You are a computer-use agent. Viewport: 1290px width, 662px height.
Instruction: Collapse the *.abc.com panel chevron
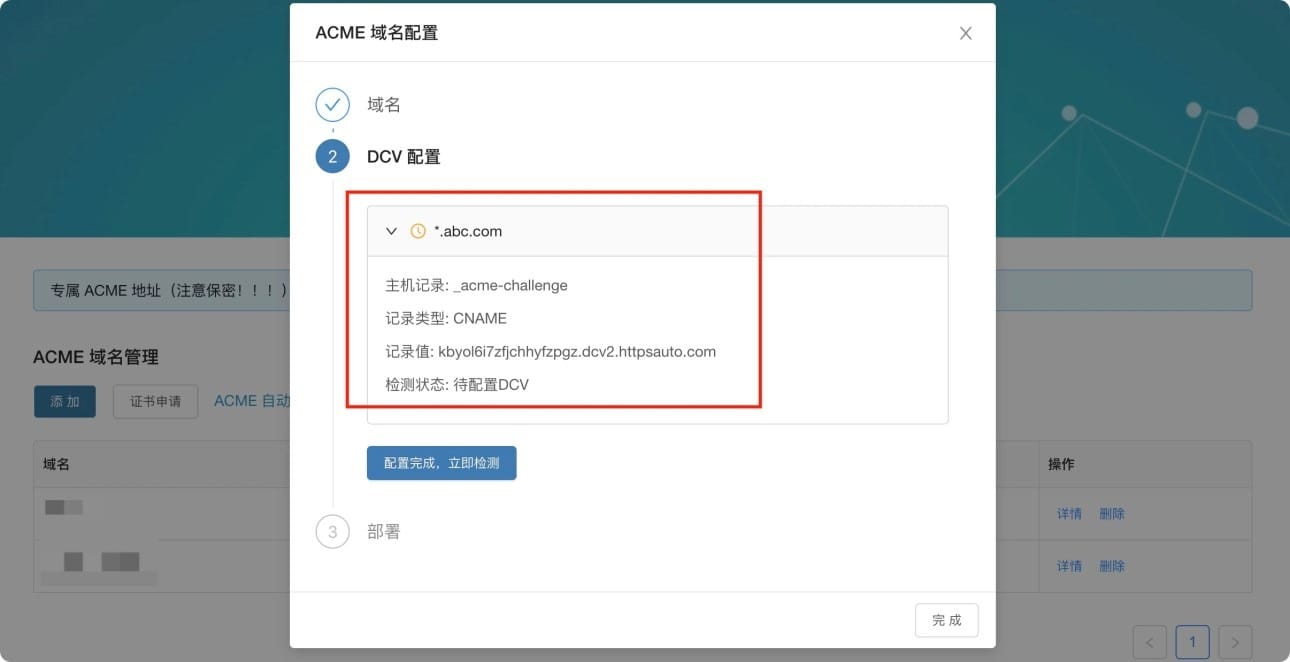[392, 231]
